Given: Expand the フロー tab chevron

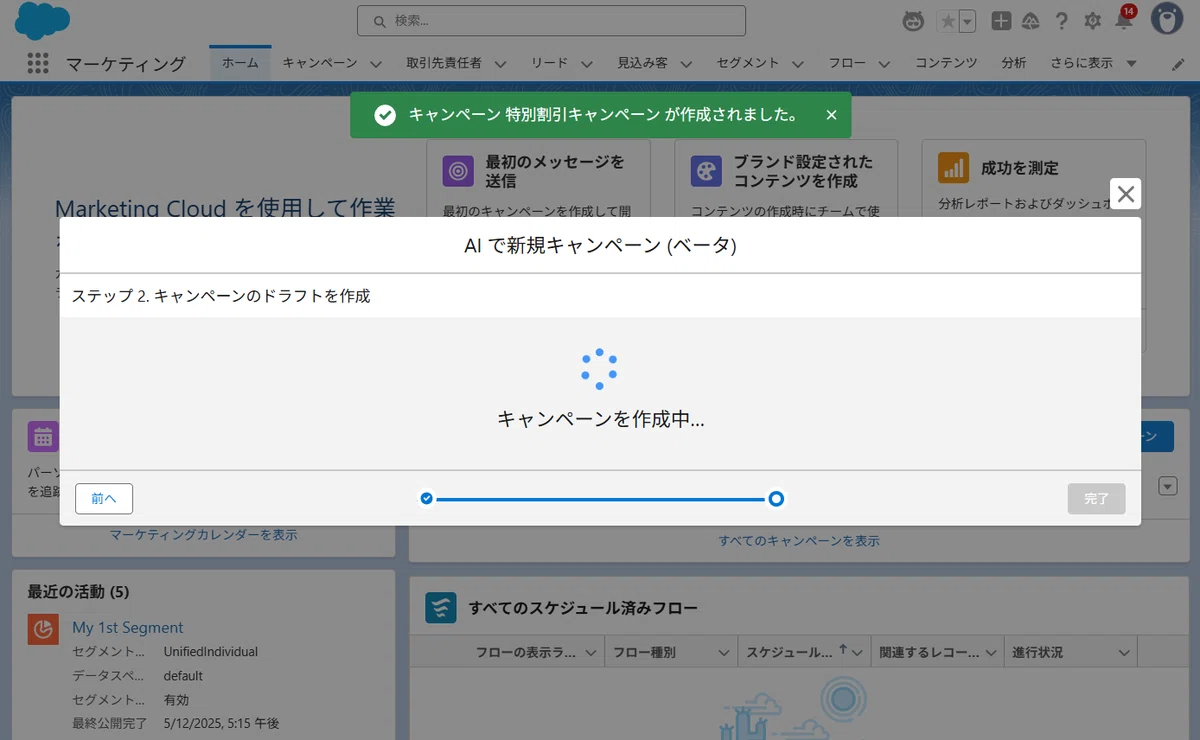Looking at the screenshot, I should tap(884, 64).
